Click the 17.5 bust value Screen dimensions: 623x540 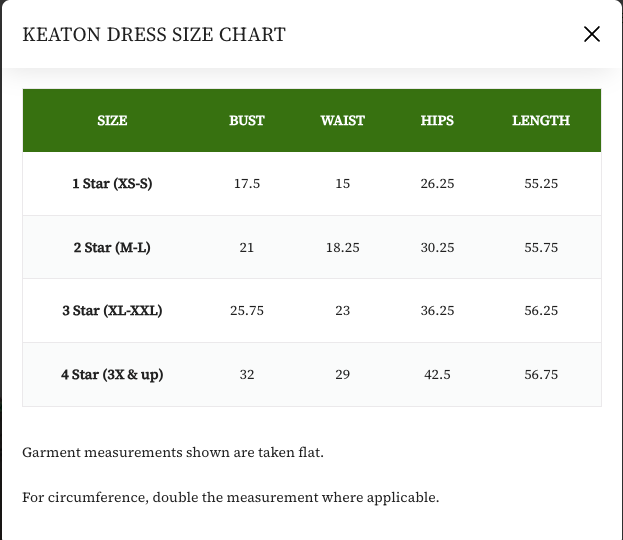(247, 184)
